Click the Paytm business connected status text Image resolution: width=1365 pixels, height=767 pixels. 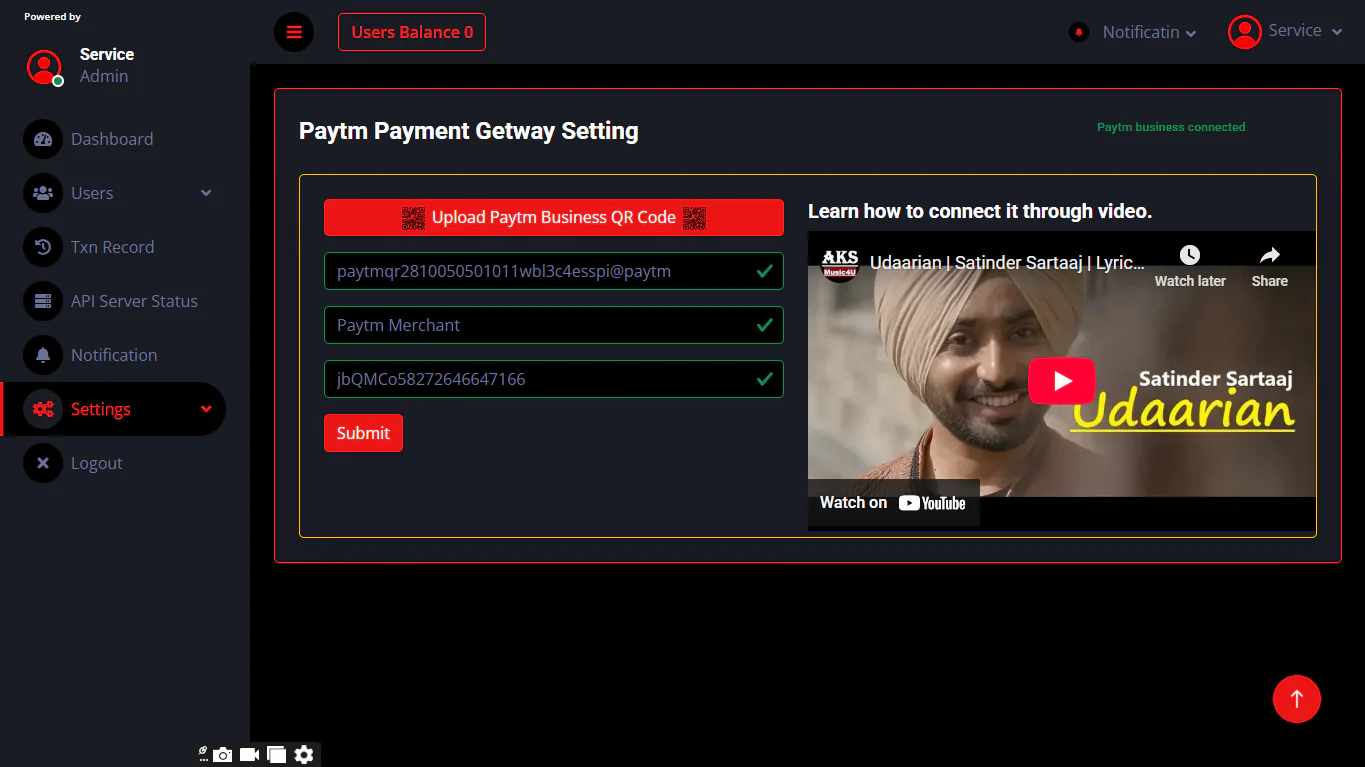[x=1171, y=127]
